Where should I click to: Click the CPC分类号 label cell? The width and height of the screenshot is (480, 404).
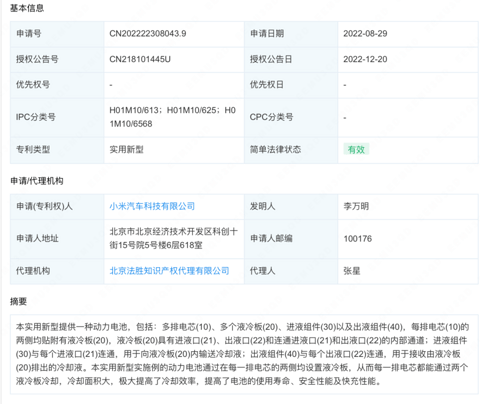coord(291,117)
